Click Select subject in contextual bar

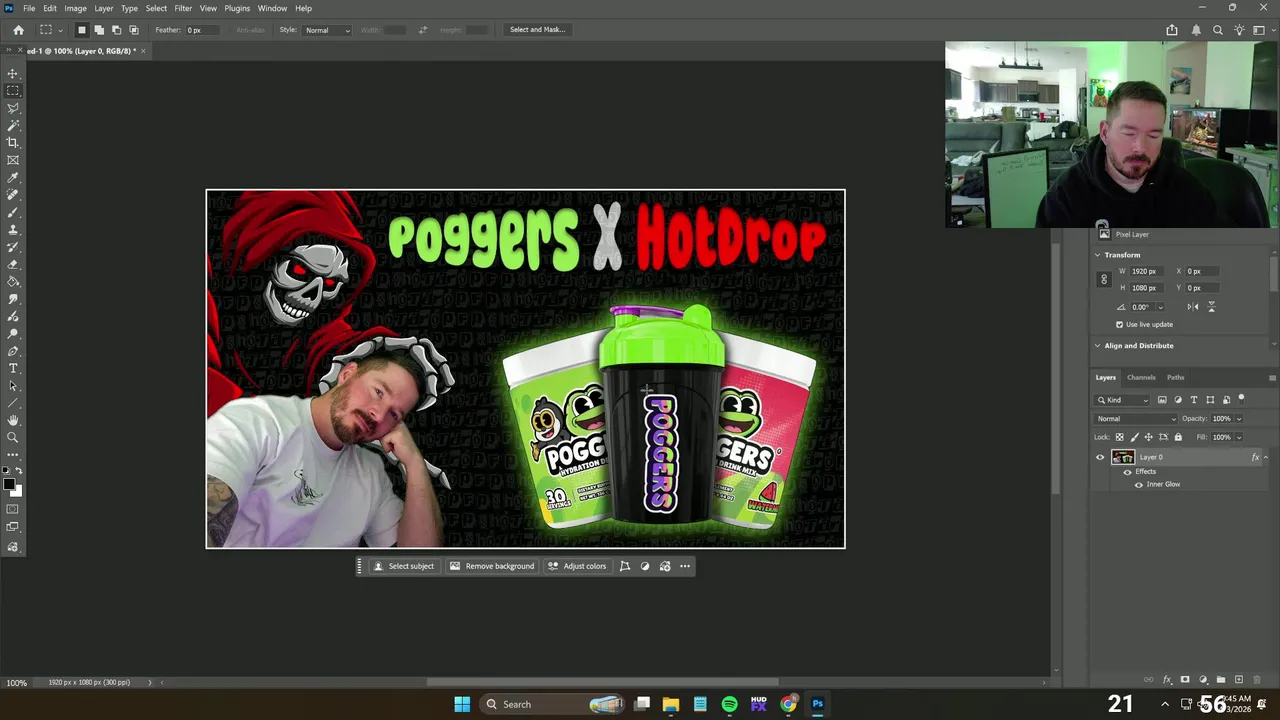(x=404, y=566)
